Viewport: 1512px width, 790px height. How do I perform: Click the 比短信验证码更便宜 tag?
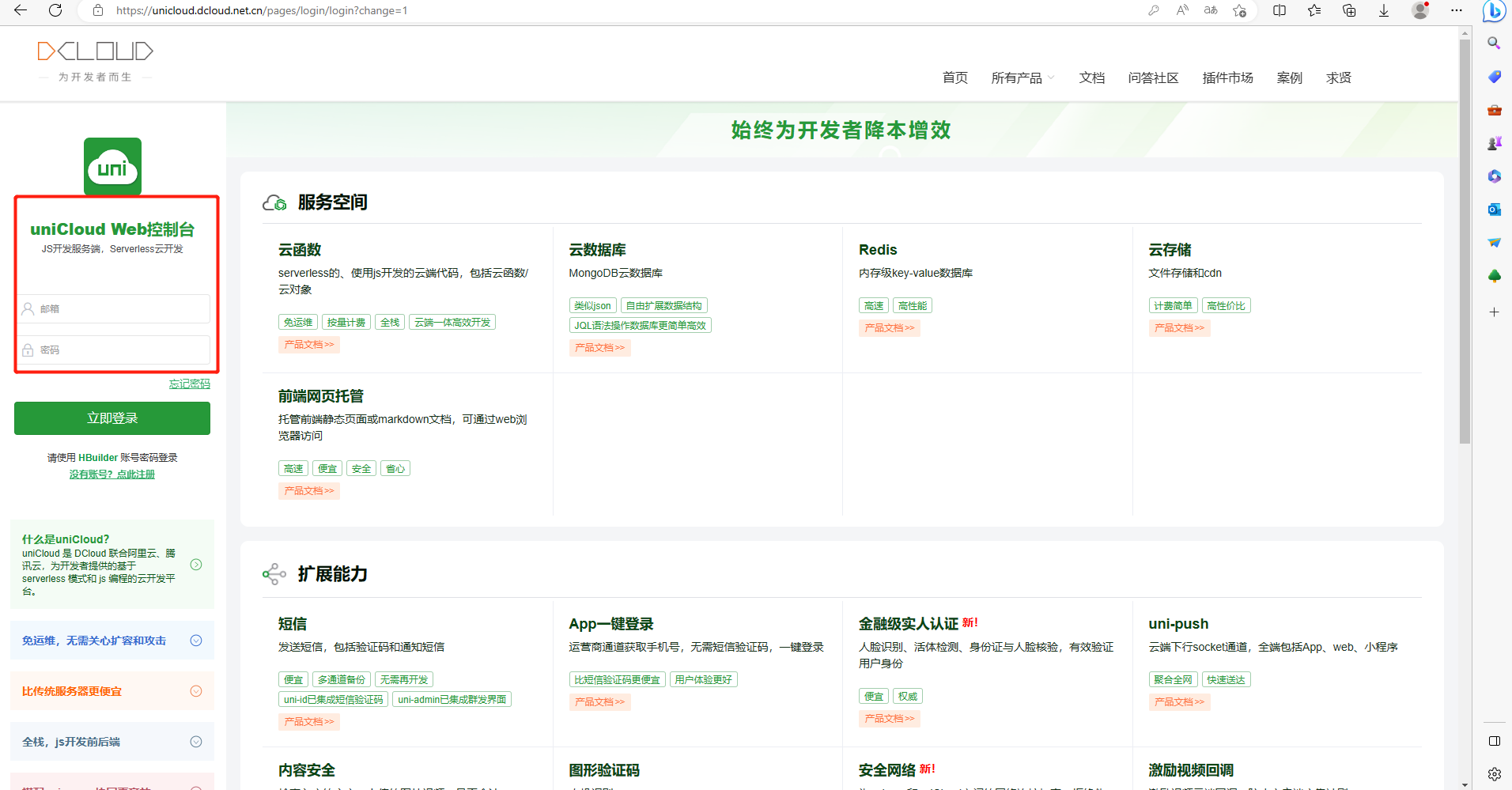coord(617,680)
